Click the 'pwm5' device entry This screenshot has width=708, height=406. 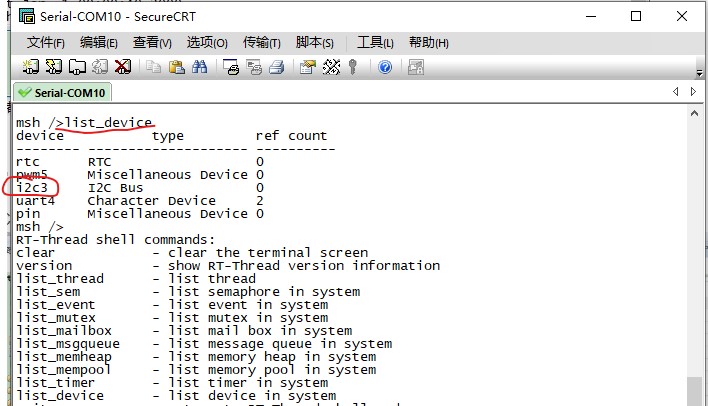tap(32, 175)
